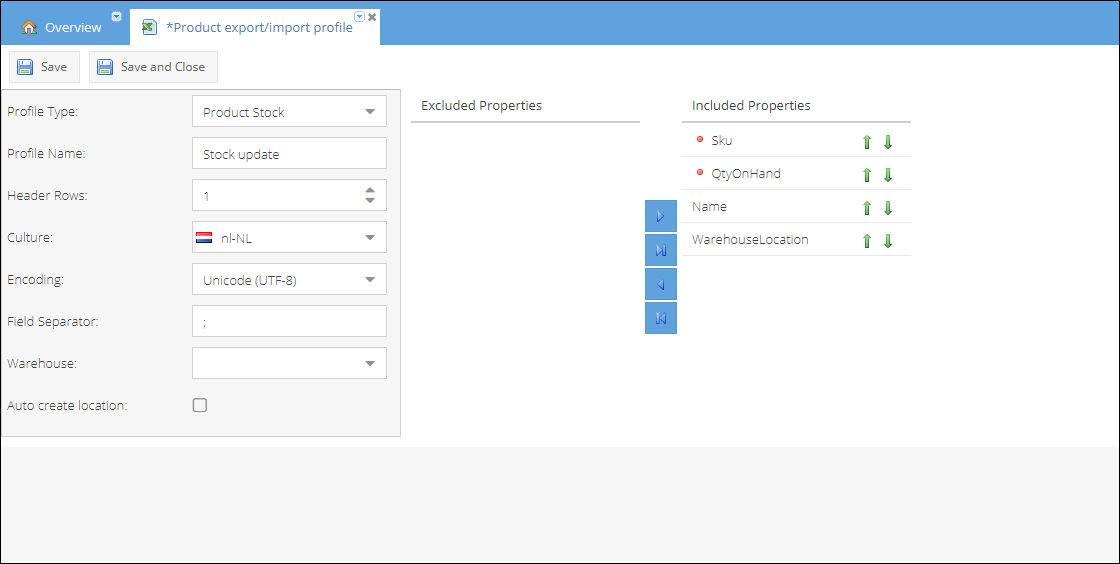
Task: Move QtyOnHand property down with green arrow
Action: [888, 175]
